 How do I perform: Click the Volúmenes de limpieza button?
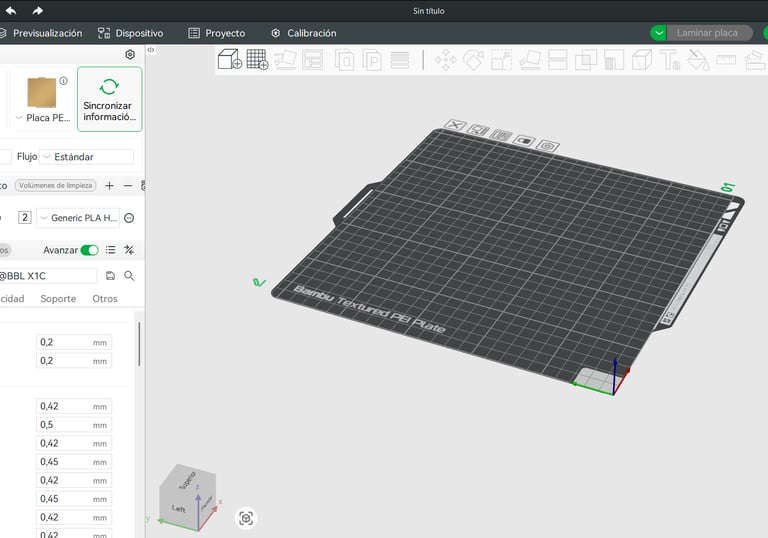[55, 185]
